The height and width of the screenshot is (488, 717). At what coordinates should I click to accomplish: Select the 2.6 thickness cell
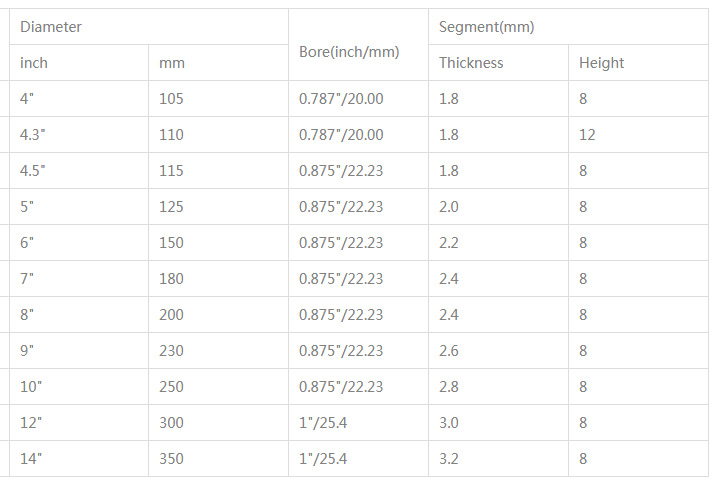tap(449, 351)
